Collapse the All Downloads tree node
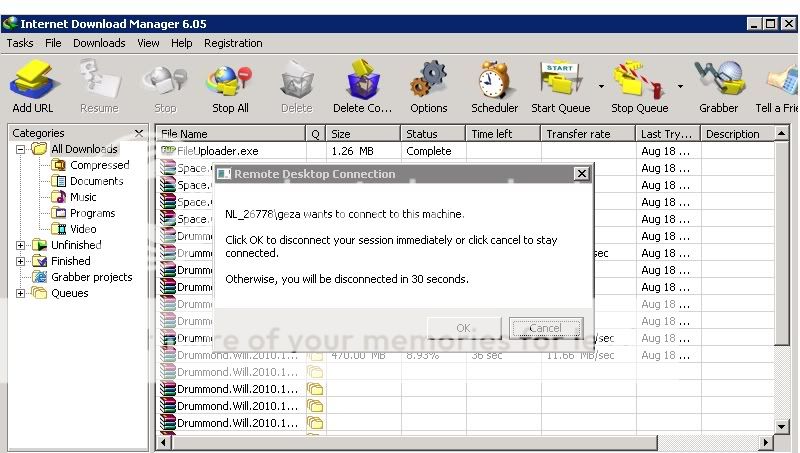Screen dimensions: 800x453 click(x=21, y=149)
